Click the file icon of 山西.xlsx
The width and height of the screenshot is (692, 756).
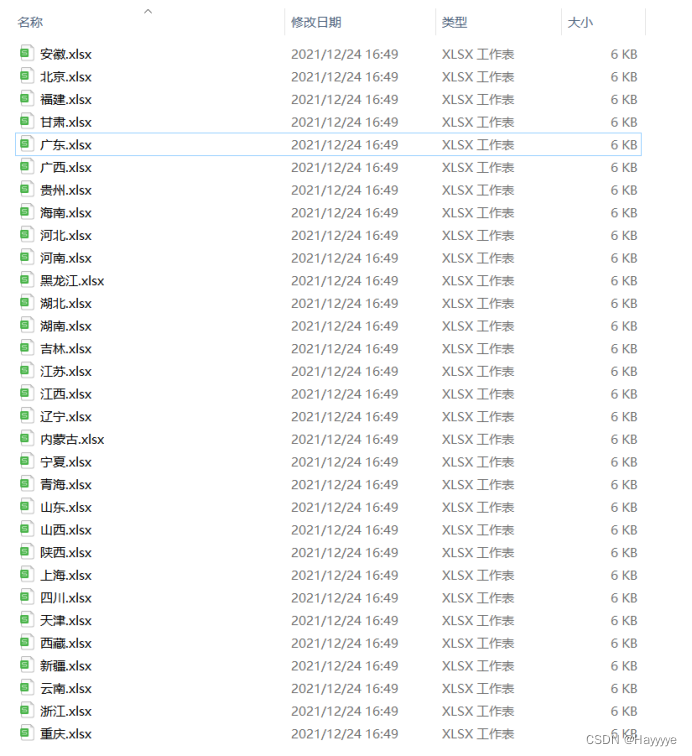[27, 529]
